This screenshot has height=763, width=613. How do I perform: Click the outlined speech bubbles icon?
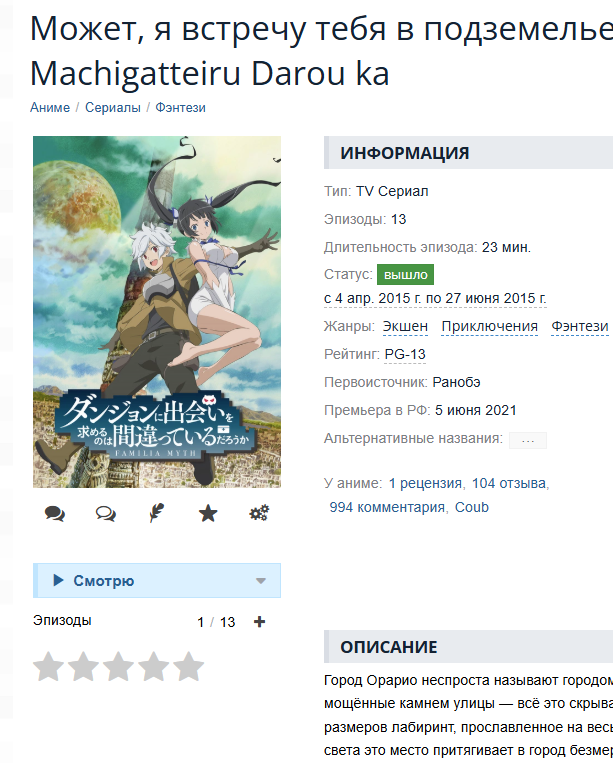point(106,513)
